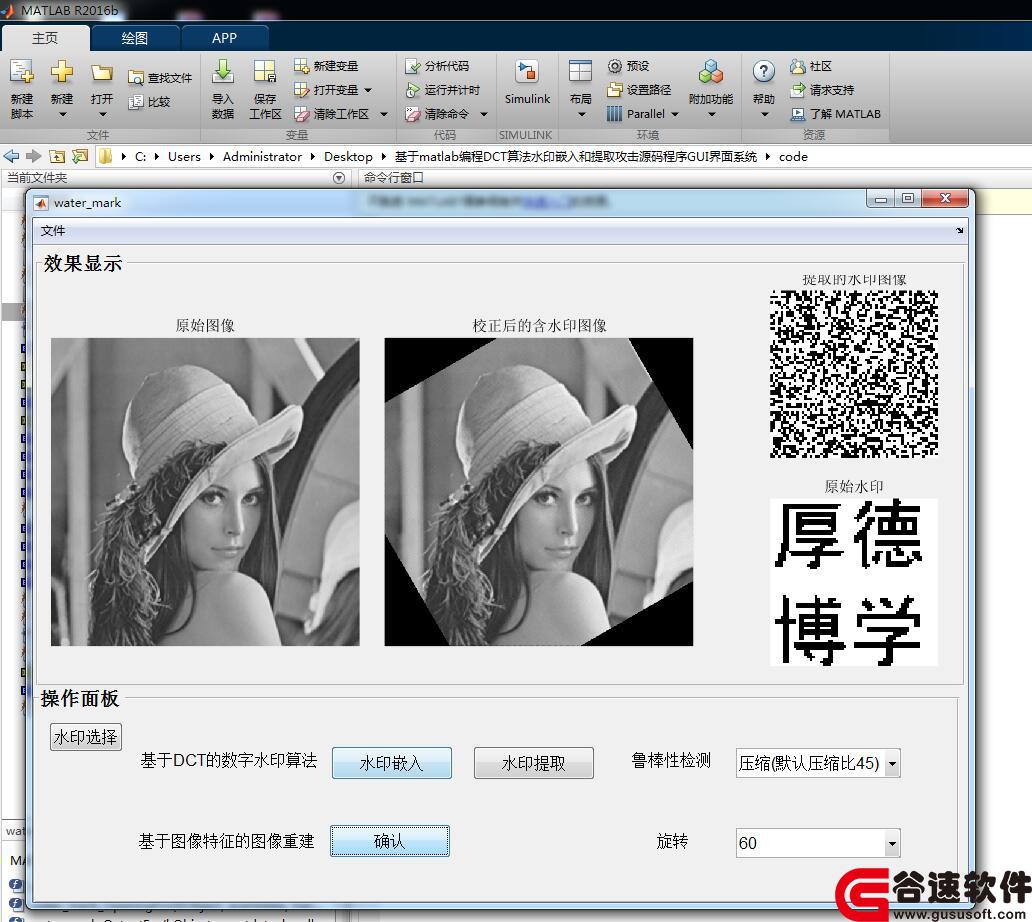Click 了解 MATLAB (Learn MATLAB) icon
The width and height of the screenshot is (1032, 922).
[798, 115]
